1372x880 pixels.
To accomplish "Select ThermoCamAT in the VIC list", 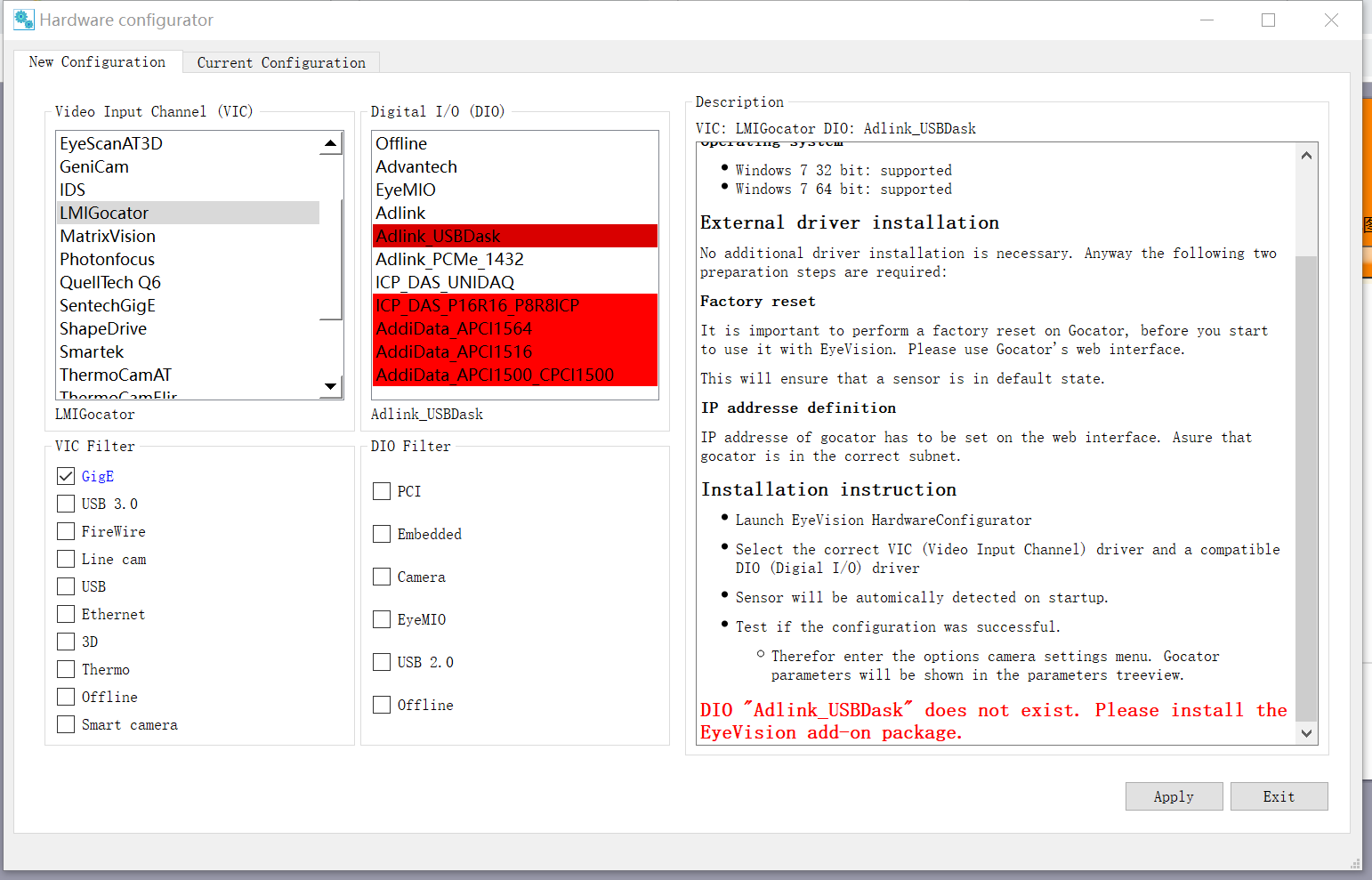I will pos(188,375).
